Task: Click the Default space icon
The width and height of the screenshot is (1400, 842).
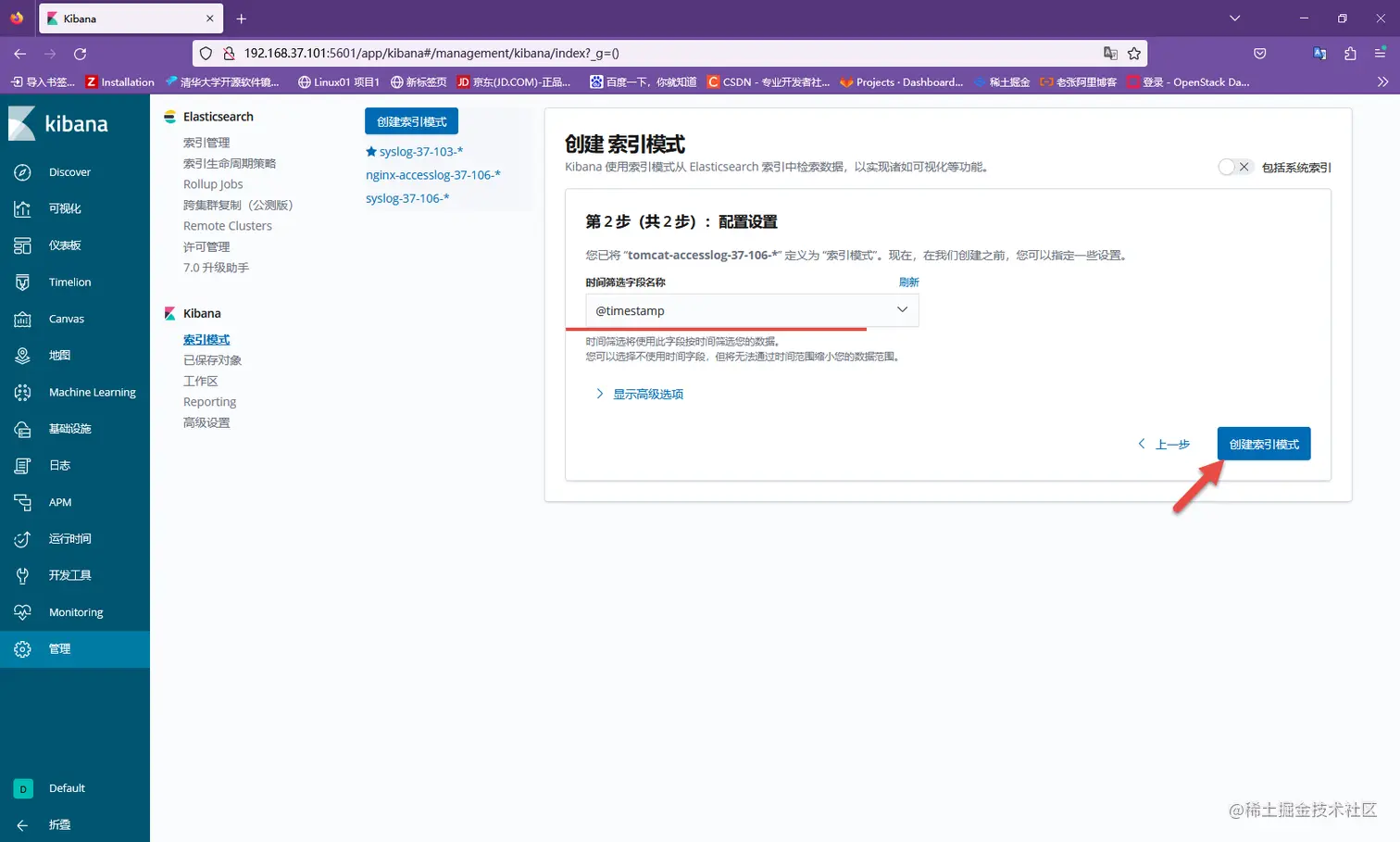Action: coord(22,787)
